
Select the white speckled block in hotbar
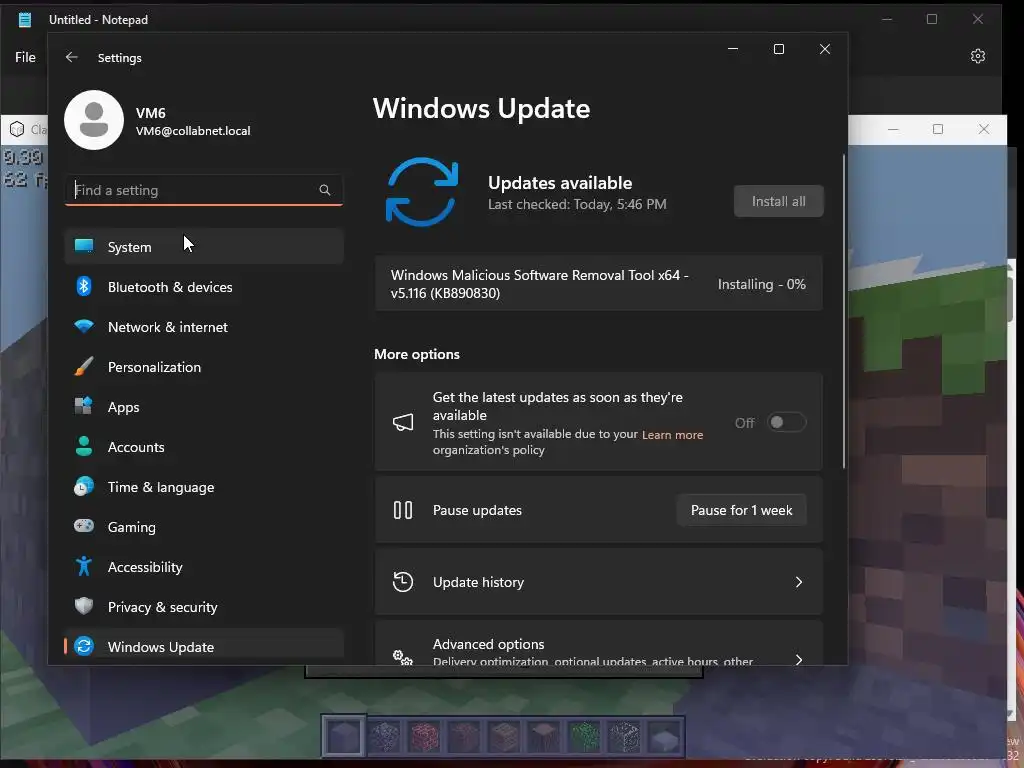624,737
